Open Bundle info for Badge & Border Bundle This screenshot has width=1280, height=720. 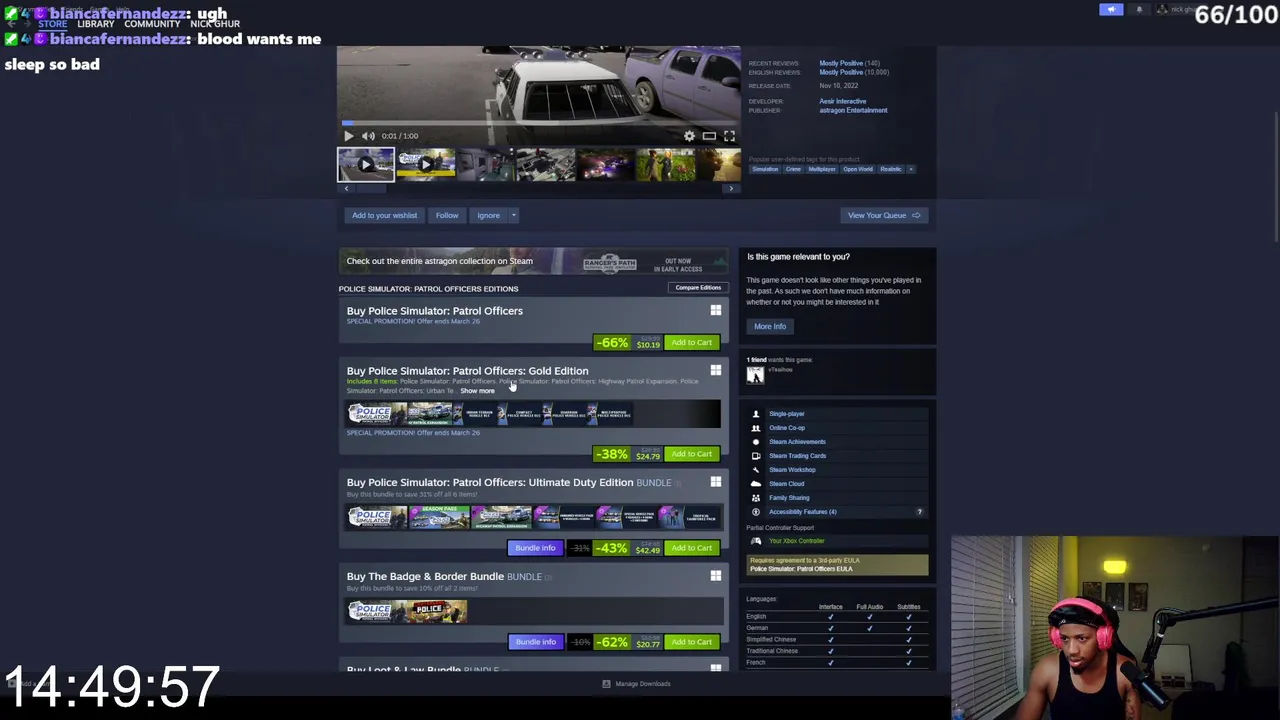pos(535,642)
